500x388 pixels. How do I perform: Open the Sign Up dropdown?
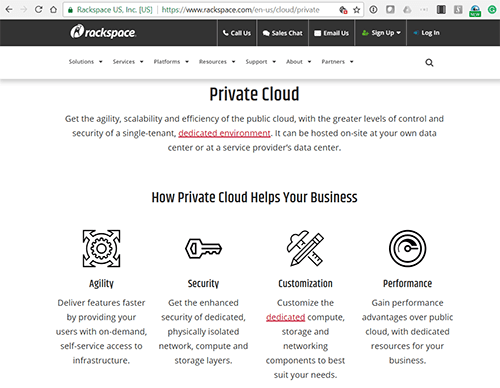381,33
